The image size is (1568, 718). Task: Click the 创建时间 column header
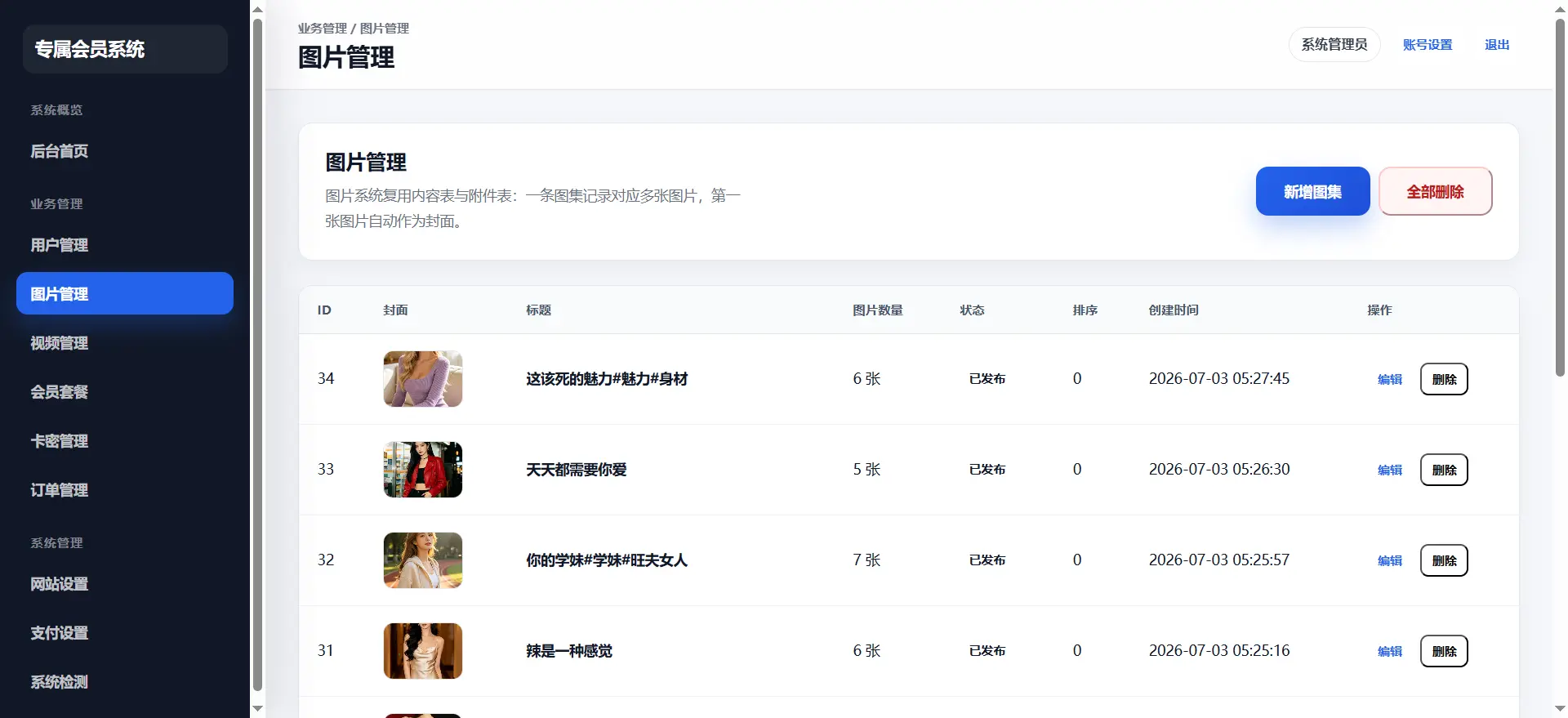[1174, 310]
